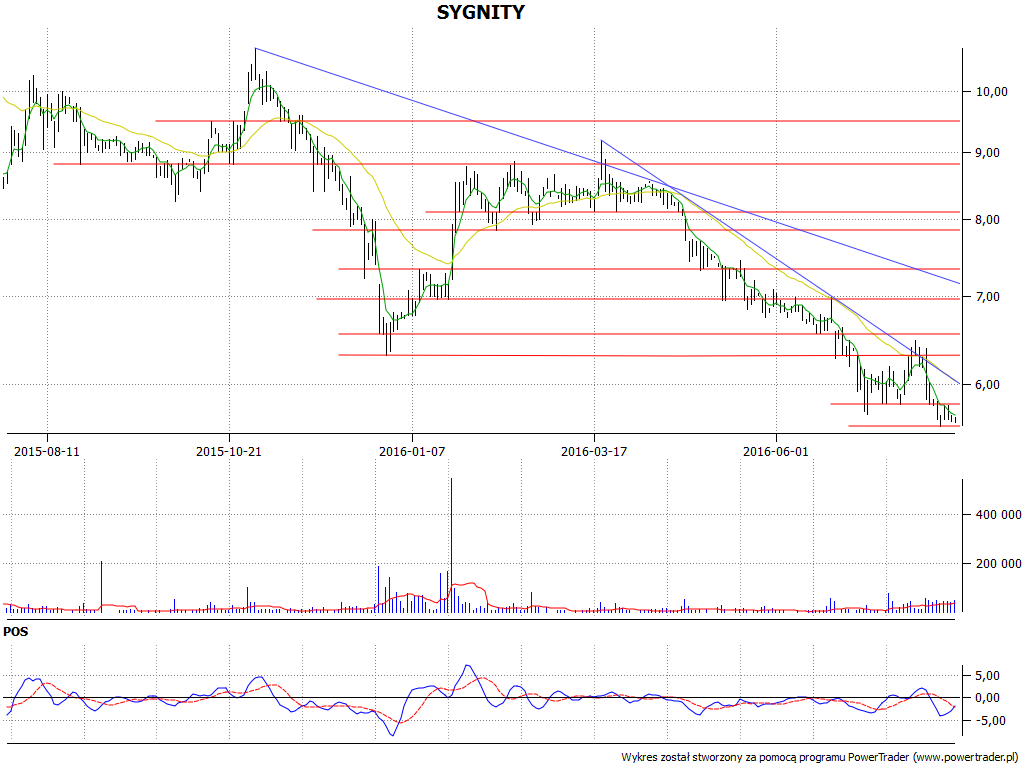
Task: Click the oscillator peak above 5,00
Action: click(467, 667)
